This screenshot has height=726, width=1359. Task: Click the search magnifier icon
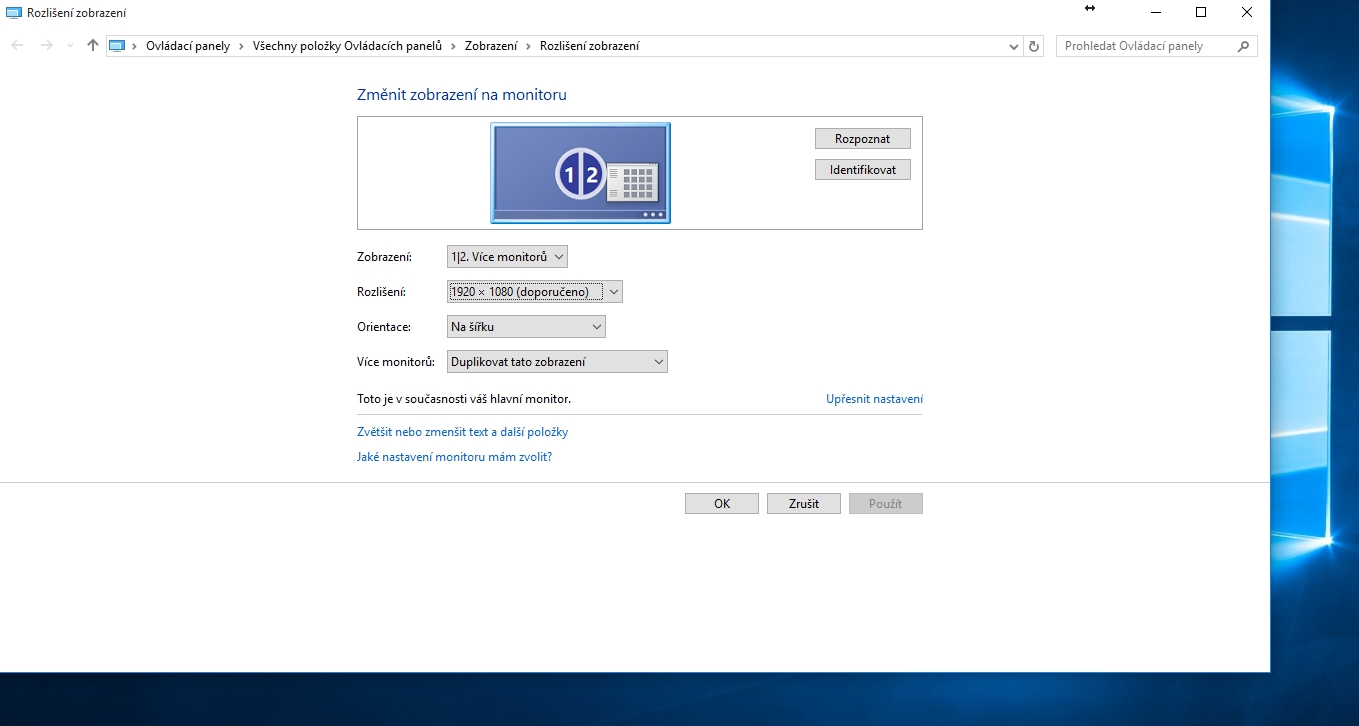[x=1243, y=46]
